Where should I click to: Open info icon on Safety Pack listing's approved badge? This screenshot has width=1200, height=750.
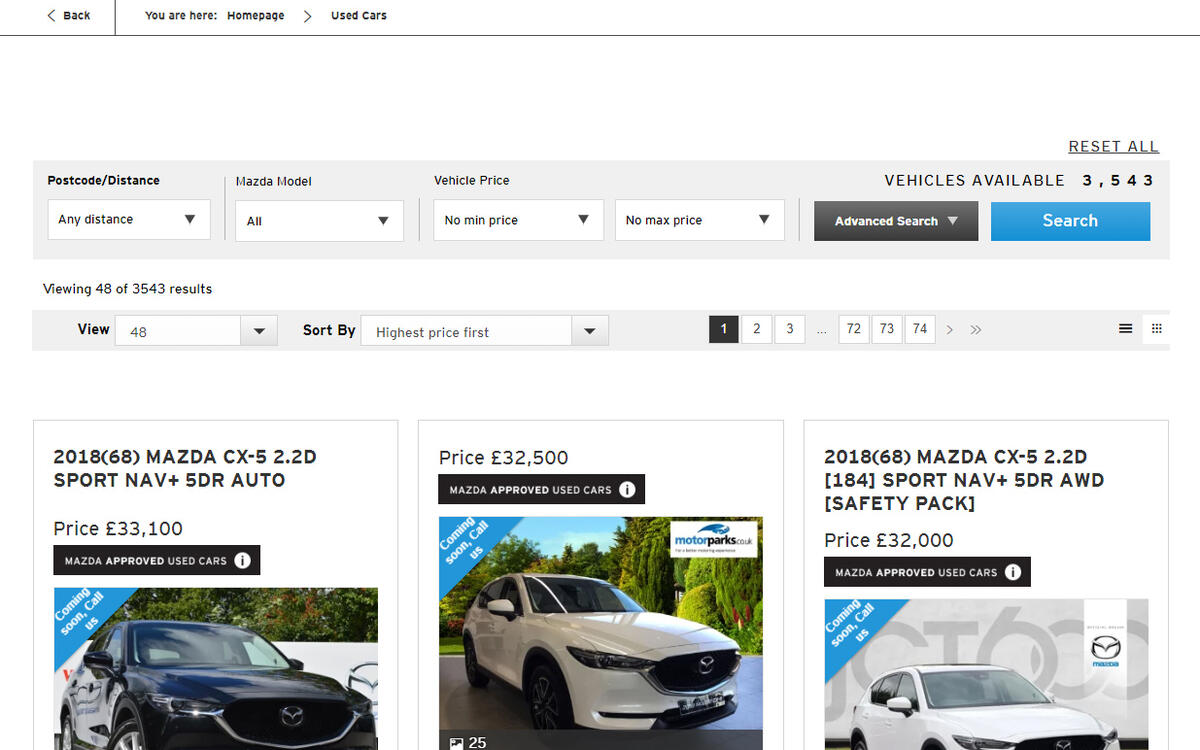pos(1013,571)
